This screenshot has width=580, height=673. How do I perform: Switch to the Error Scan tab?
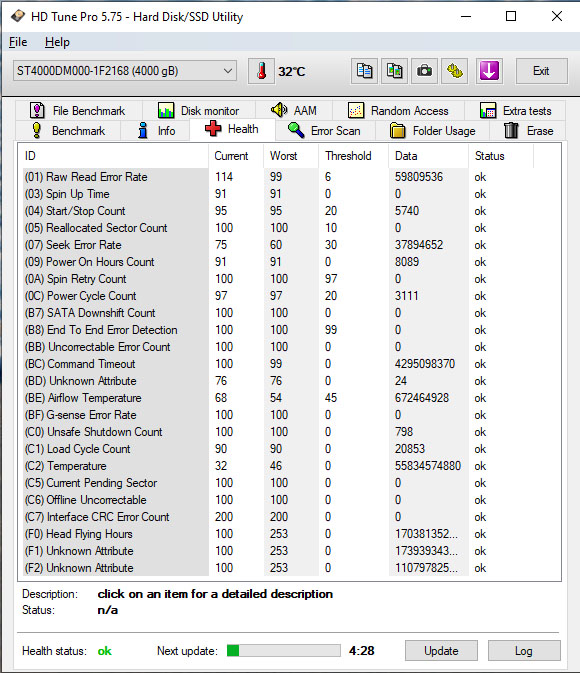click(325, 130)
